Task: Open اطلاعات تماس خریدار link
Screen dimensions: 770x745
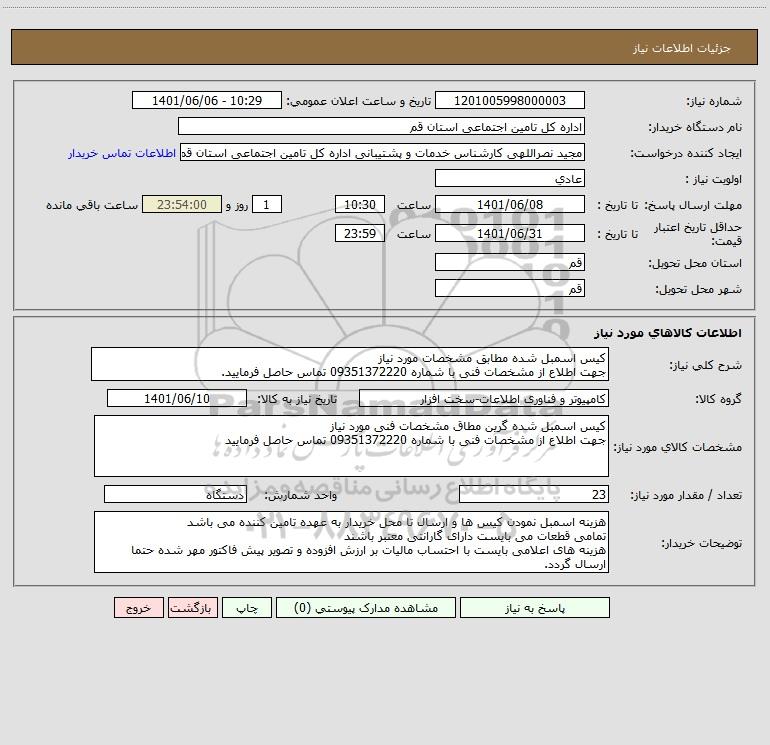Action: click(122, 153)
